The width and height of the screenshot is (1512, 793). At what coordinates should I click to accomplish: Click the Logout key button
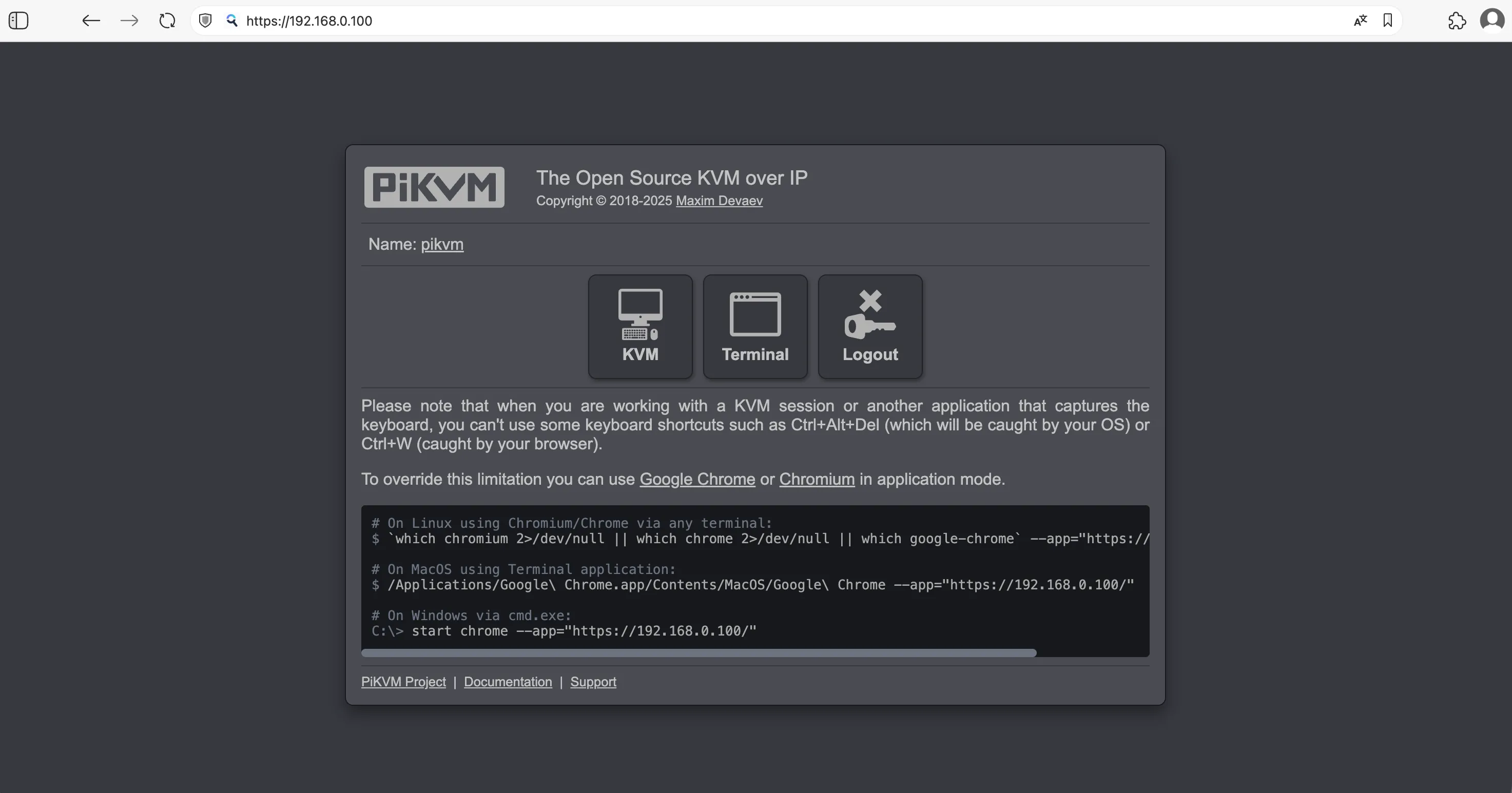click(870, 327)
